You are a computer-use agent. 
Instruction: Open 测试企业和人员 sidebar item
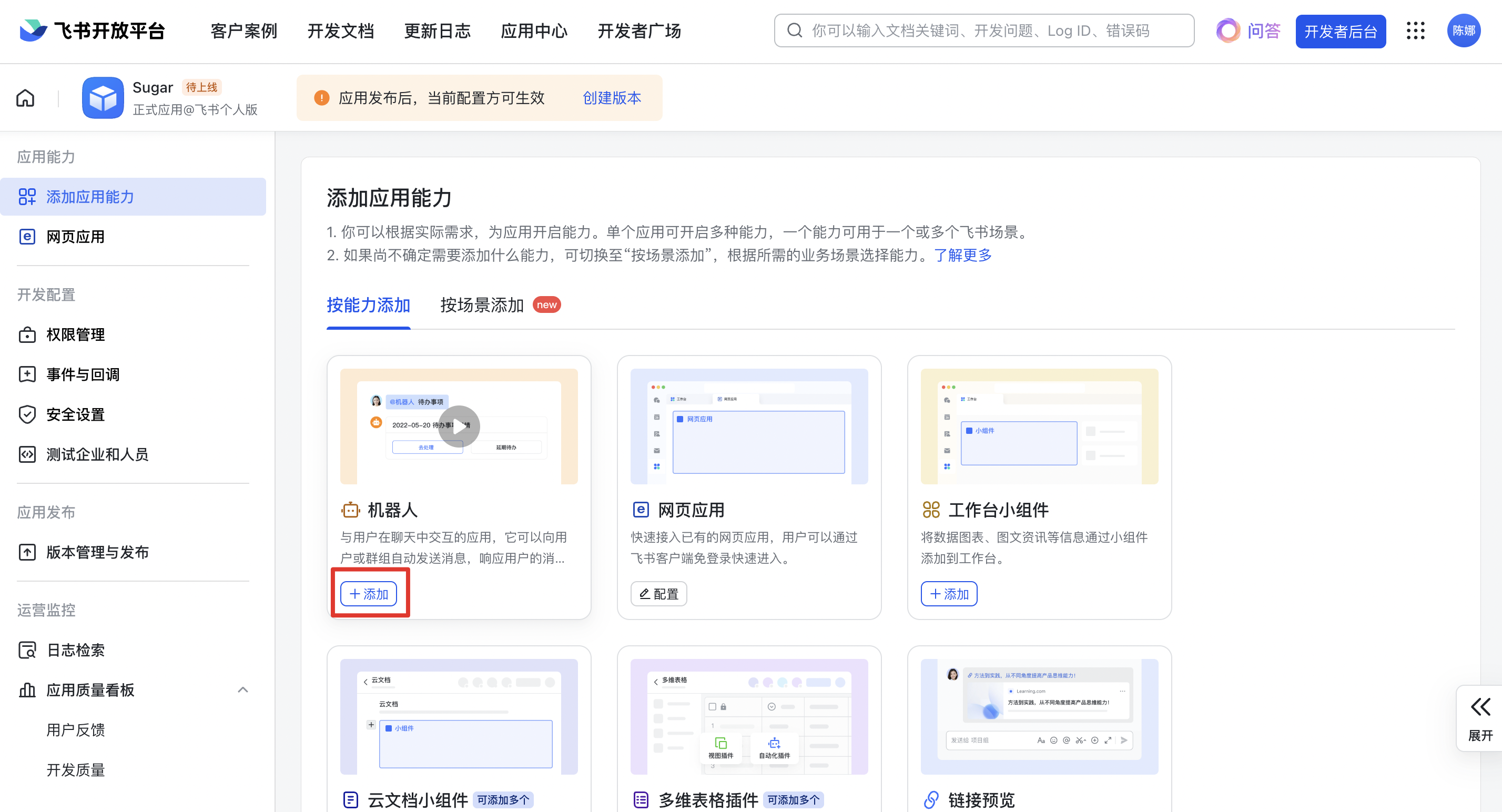[x=133, y=454]
